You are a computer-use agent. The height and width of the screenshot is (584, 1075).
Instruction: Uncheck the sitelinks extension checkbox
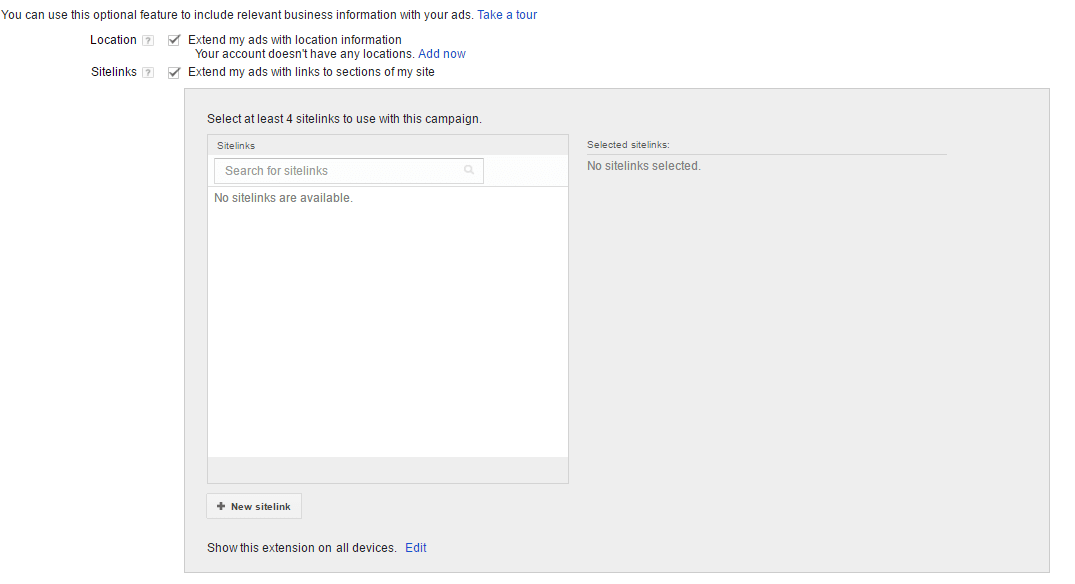174,73
